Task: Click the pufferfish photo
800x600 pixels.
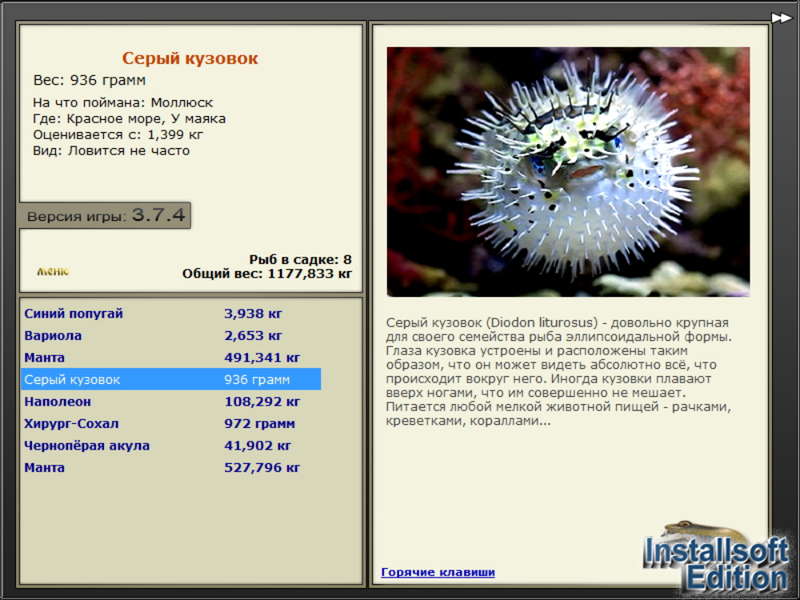Action: click(x=568, y=172)
